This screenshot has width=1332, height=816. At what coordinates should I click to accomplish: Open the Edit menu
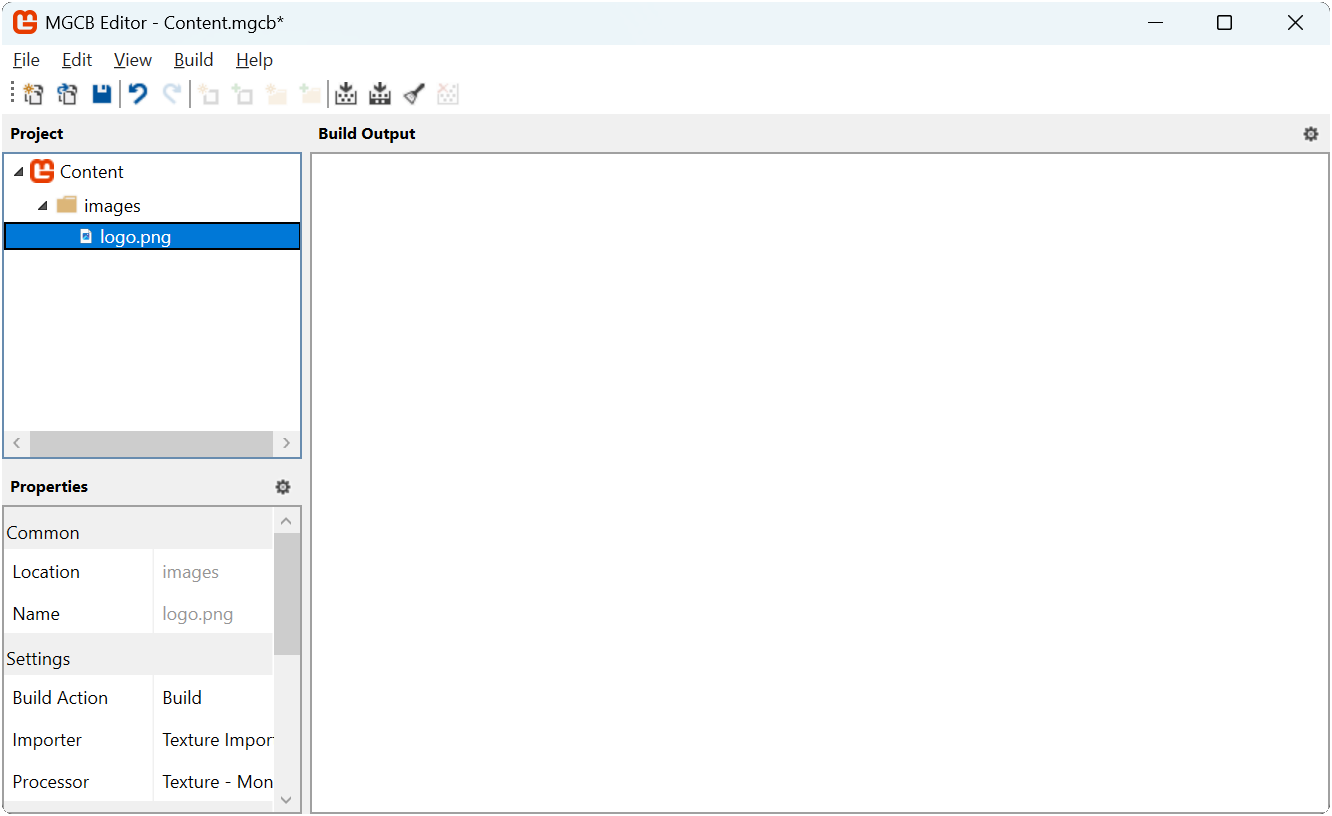(x=77, y=60)
